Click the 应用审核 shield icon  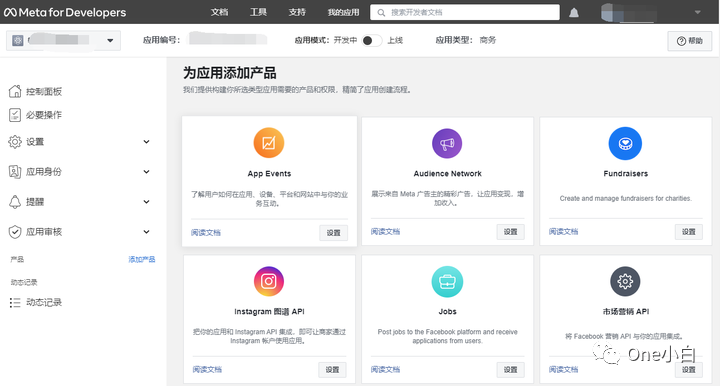click(15, 232)
